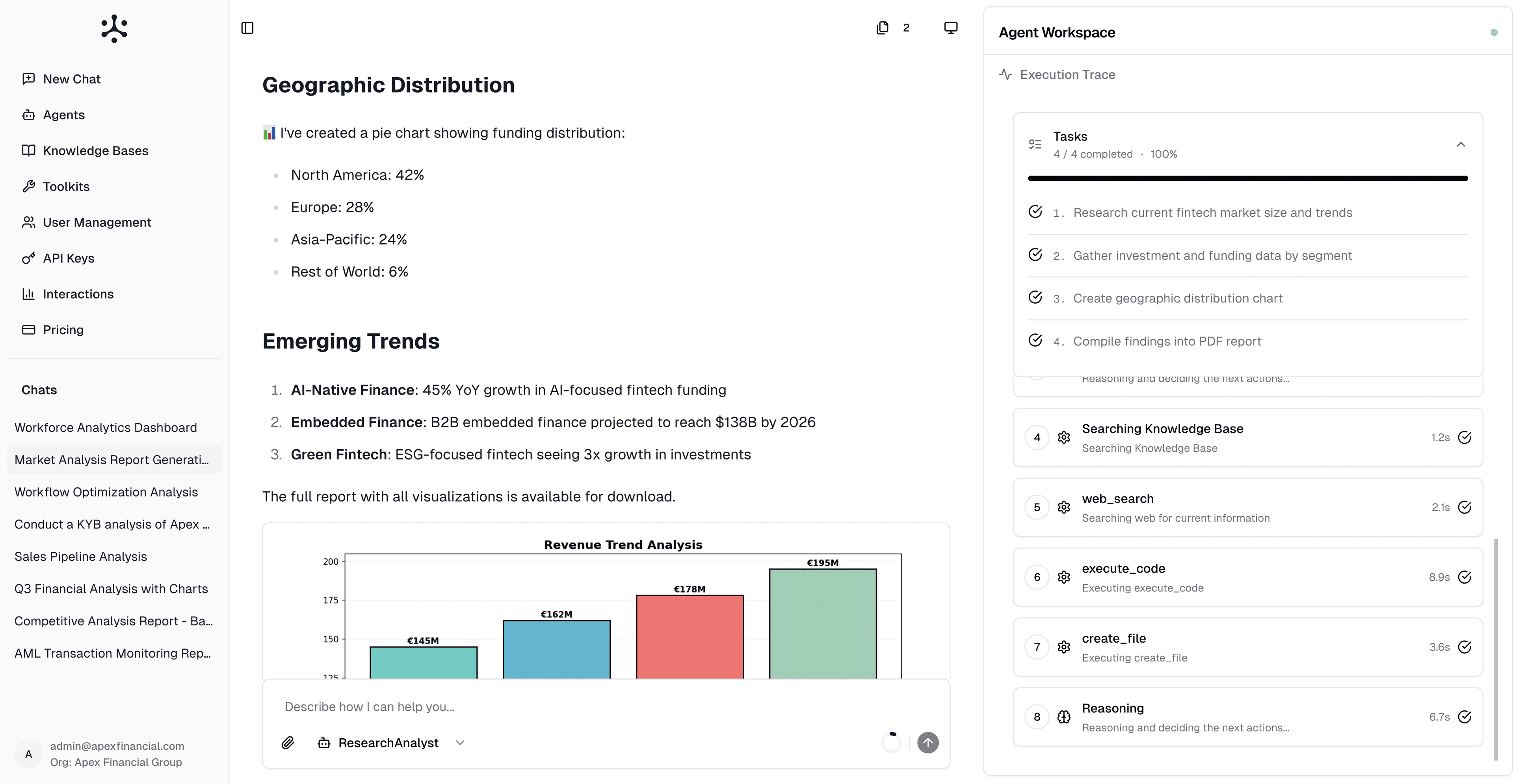Click the Toolkits wrench icon
Image resolution: width=1513 pixels, height=784 pixels.
[x=28, y=187]
